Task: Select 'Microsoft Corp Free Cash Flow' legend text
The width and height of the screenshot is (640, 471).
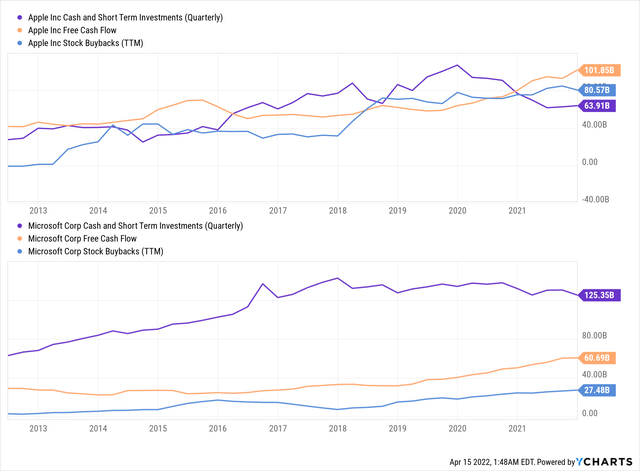Action: [82, 238]
